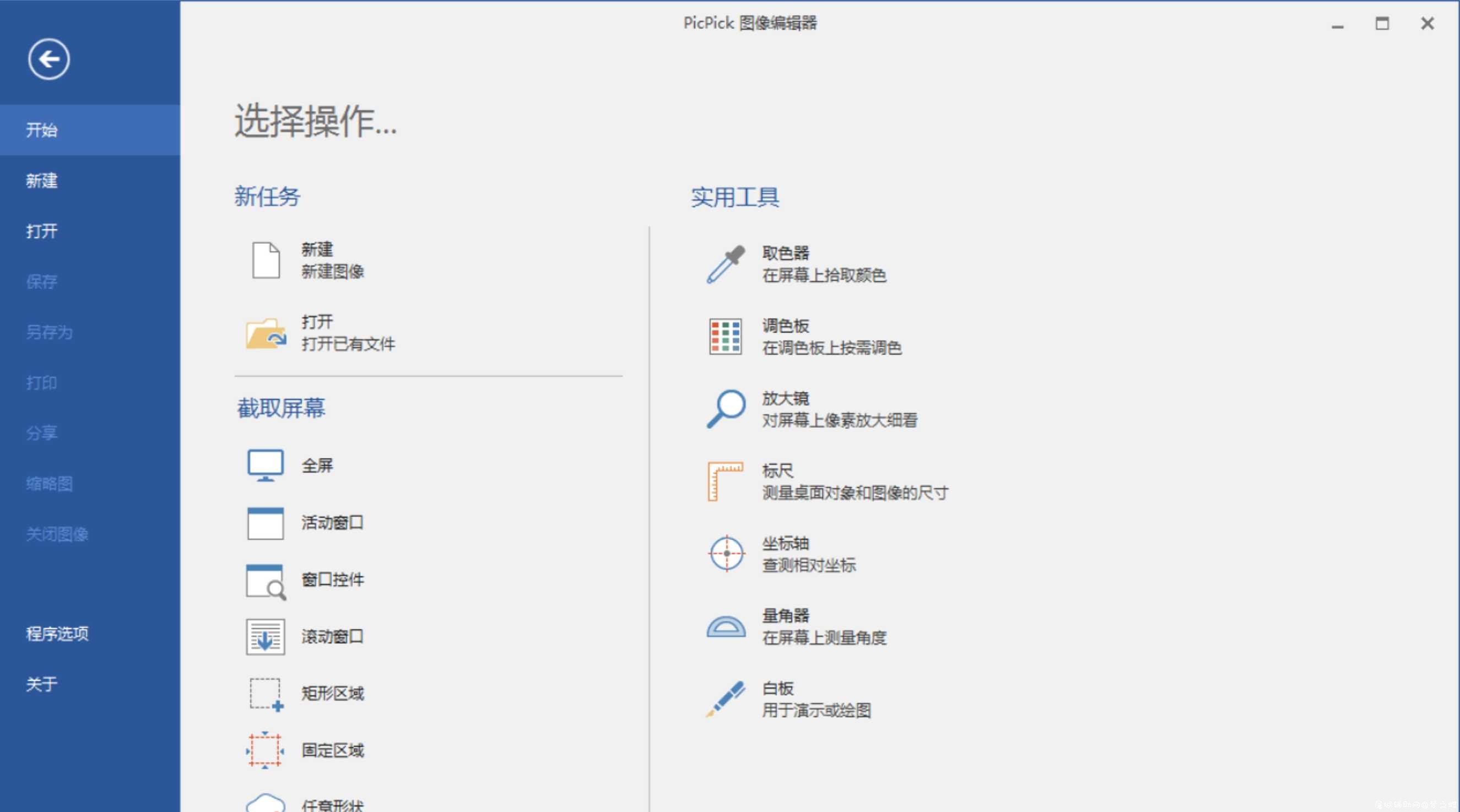
Task: Click the 活动窗口 label
Action: point(332,522)
